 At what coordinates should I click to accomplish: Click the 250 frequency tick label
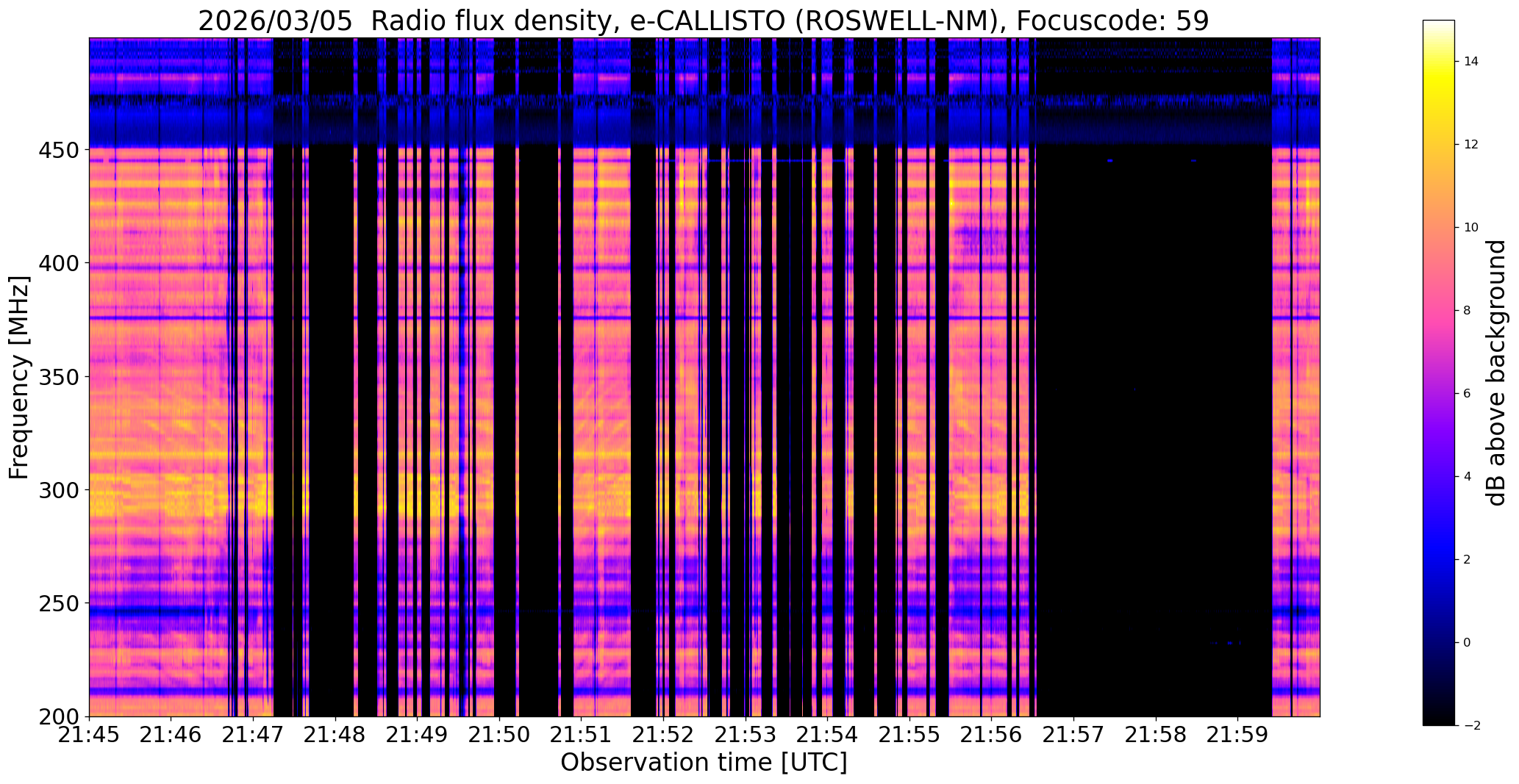coord(58,603)
